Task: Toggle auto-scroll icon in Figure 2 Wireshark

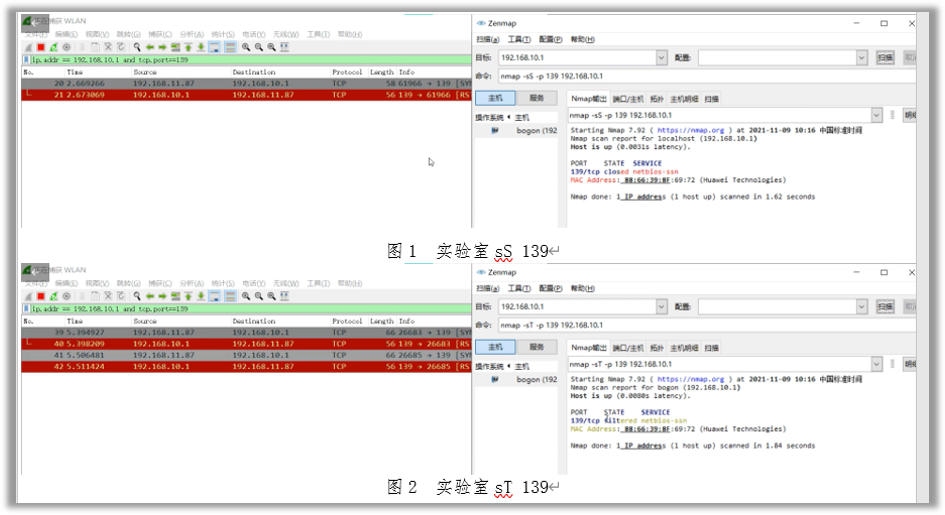Action: pos(215,296)
